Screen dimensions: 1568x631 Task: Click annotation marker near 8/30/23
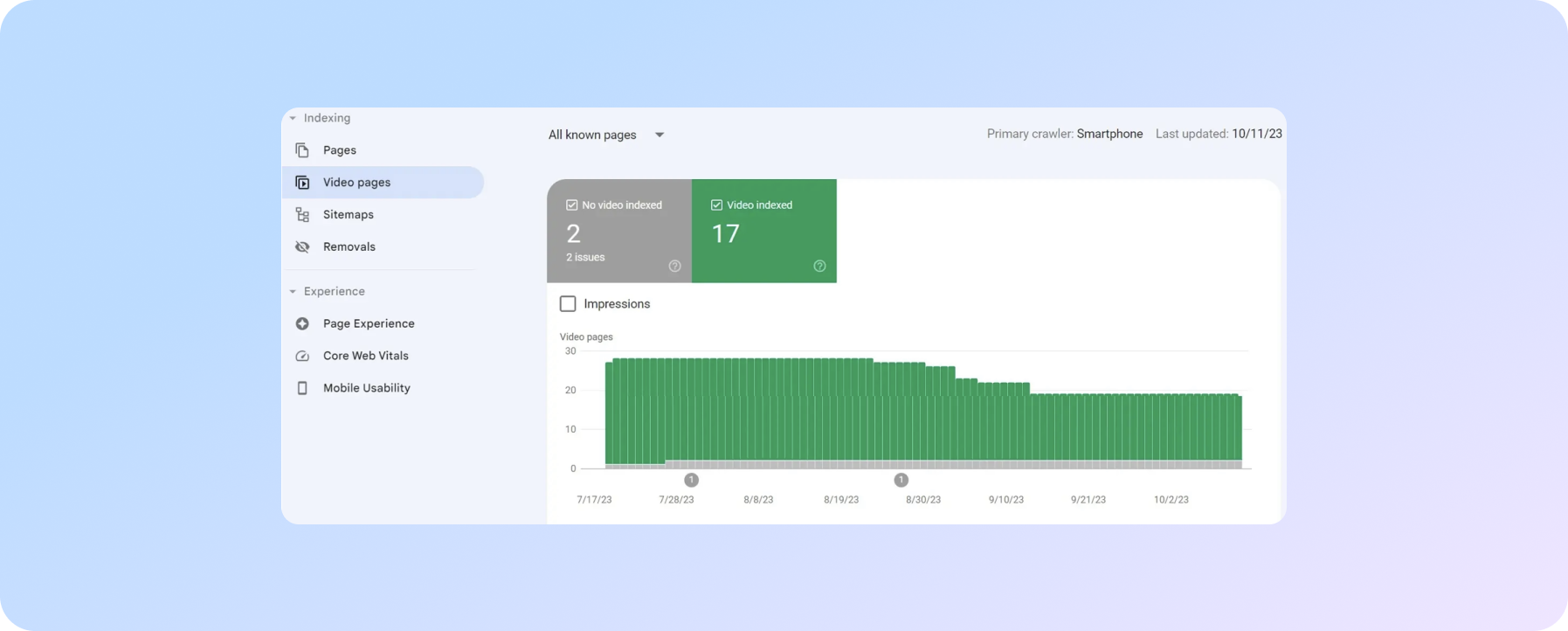point(901,480)
